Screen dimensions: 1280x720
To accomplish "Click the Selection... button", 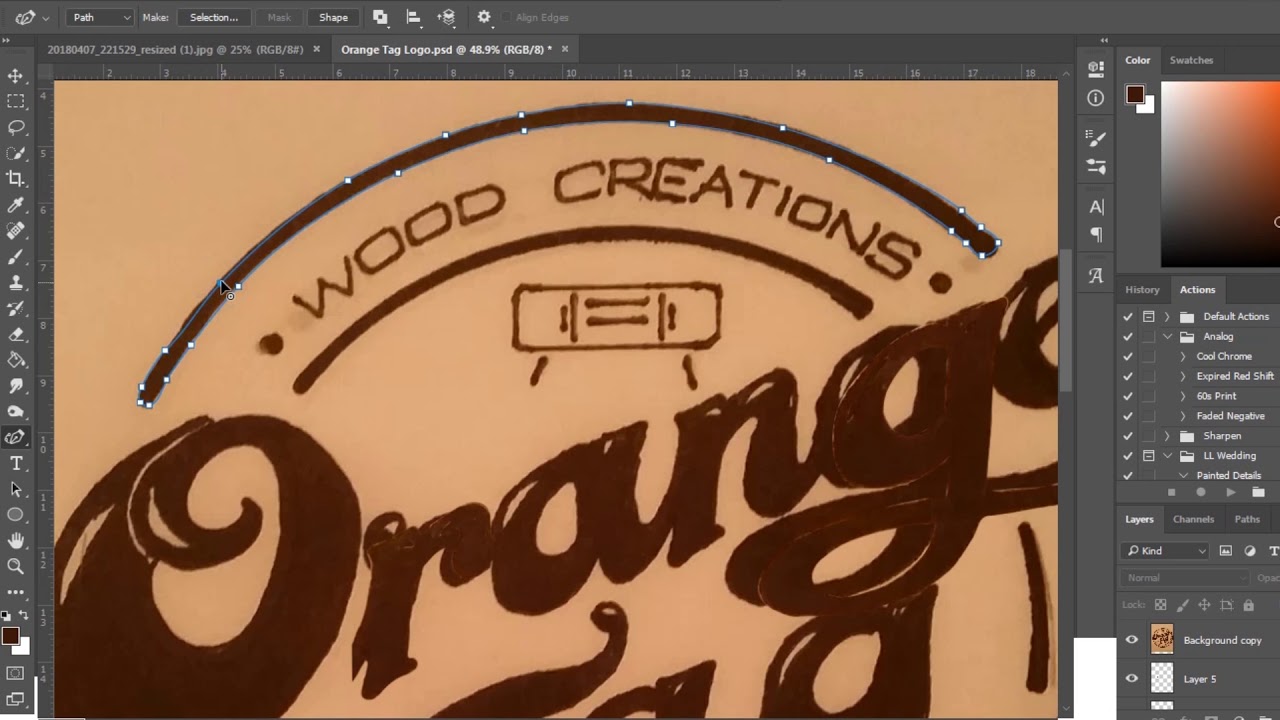I will click(214, 17).
